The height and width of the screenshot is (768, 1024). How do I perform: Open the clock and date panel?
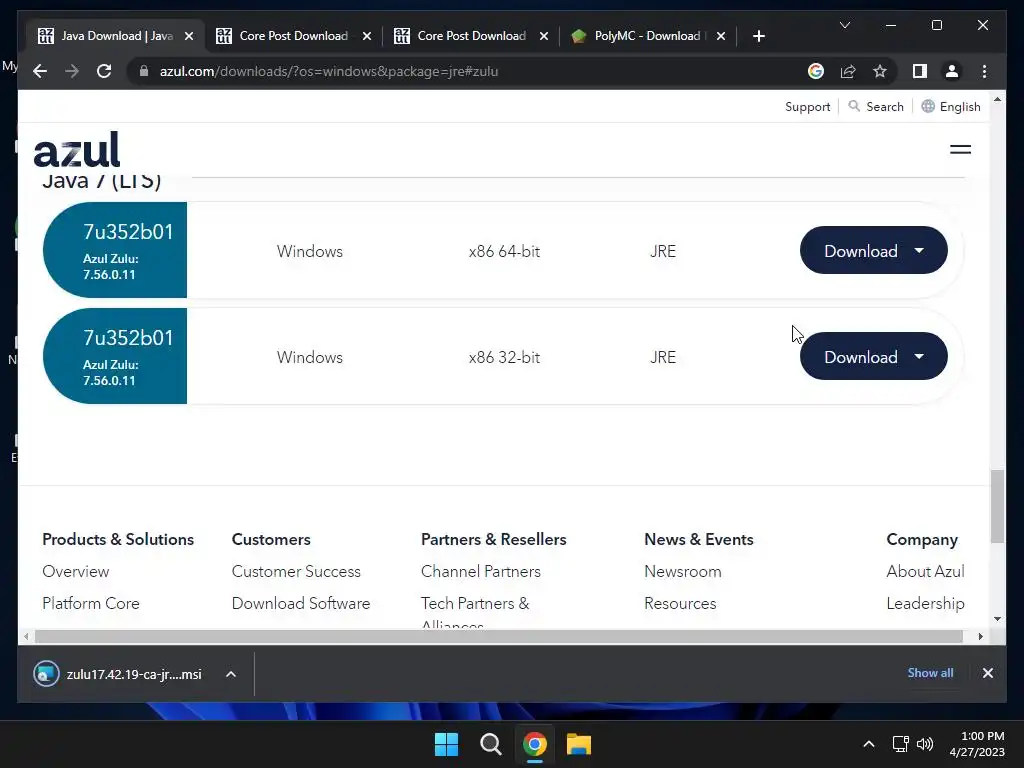977,744
